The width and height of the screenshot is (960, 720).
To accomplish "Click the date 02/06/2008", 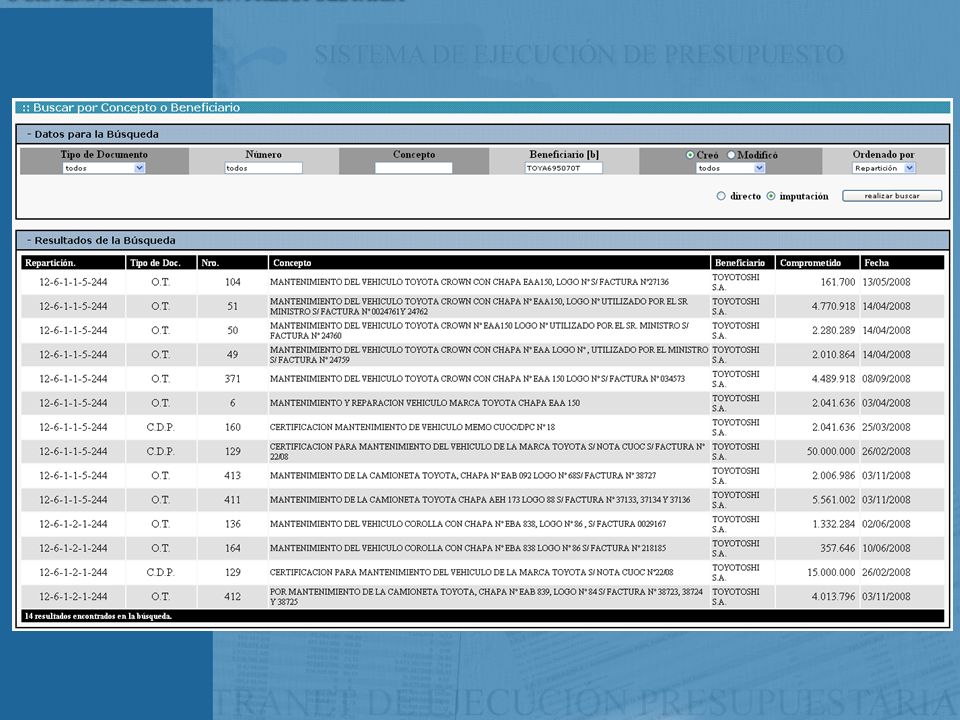I will point(886,524).
